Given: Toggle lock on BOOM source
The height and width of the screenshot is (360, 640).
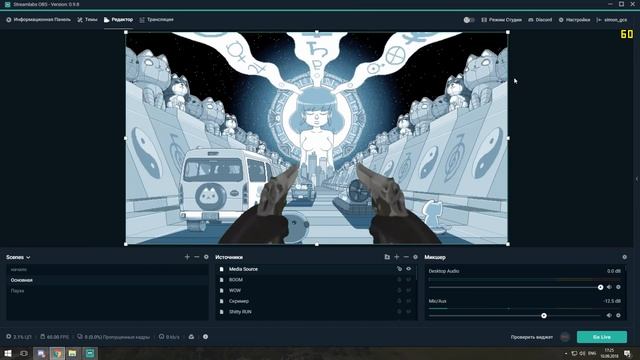Looking at the screenshot, I should pos(399,280).
